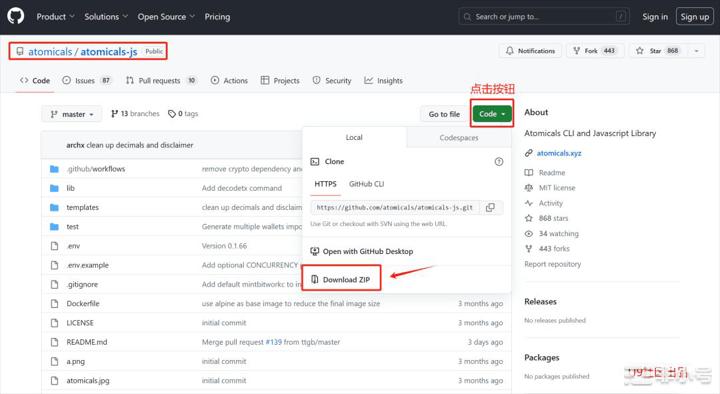Viewport: 720px width, 394px height.
Task: Click the LICENSE file icon
Action: 55,323
